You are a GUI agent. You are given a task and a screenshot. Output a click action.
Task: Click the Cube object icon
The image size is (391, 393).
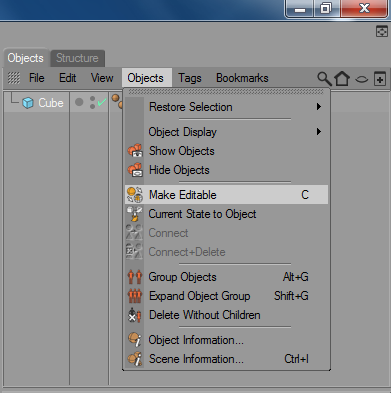(x=28, y=103)
